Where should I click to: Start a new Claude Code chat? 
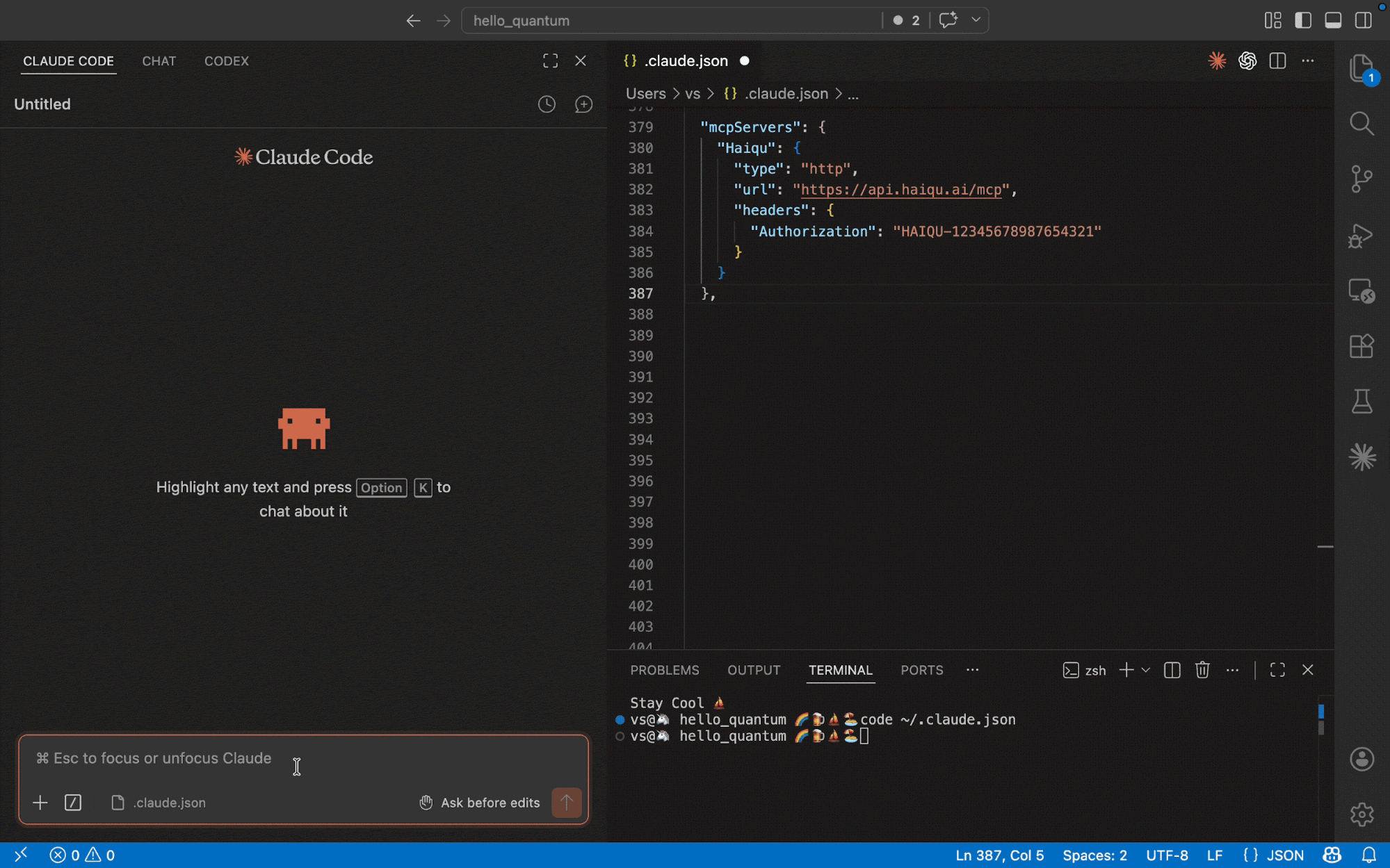[583, 104]
